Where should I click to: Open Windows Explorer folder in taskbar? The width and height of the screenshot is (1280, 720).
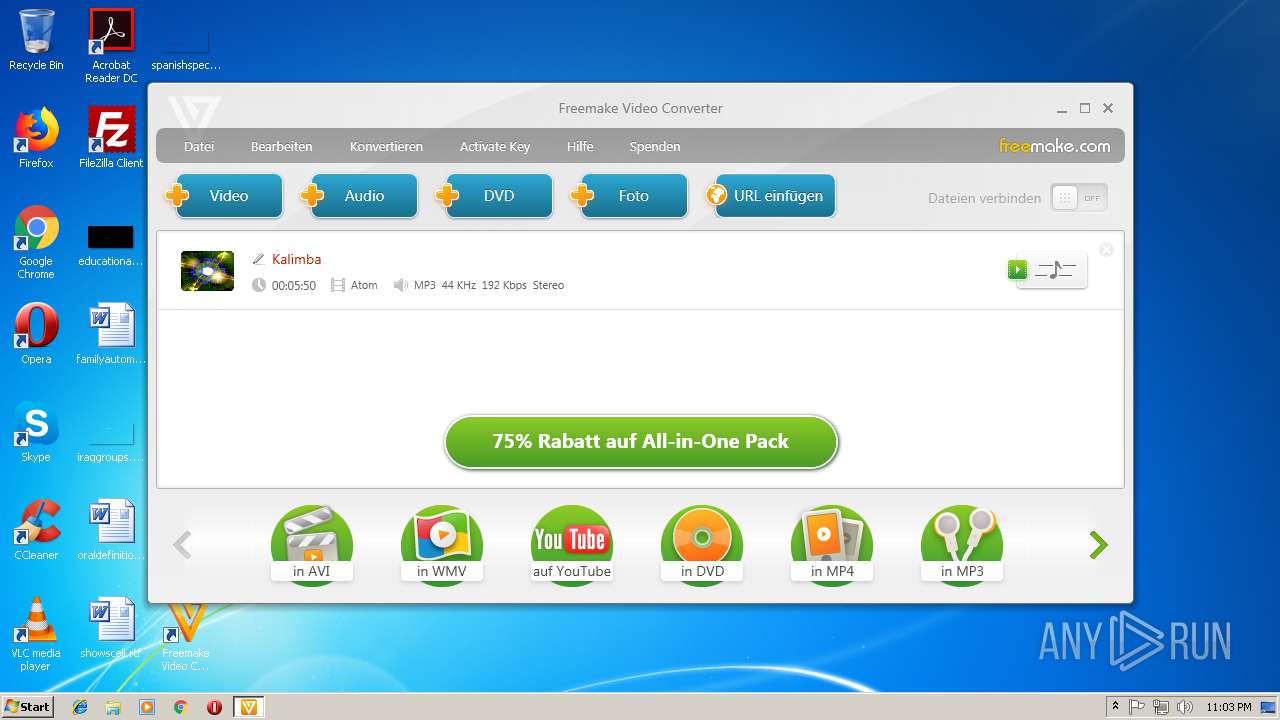pyautogui.click(x=113, y=707)
